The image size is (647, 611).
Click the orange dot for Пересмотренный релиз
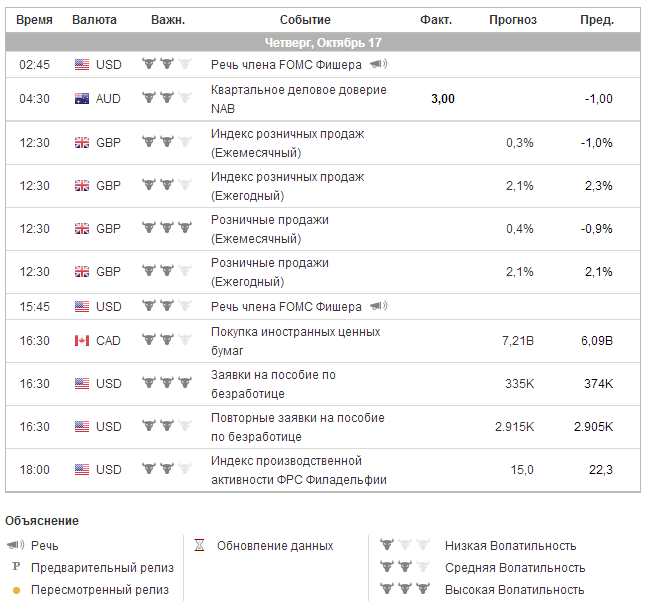[x=15, y=590]
